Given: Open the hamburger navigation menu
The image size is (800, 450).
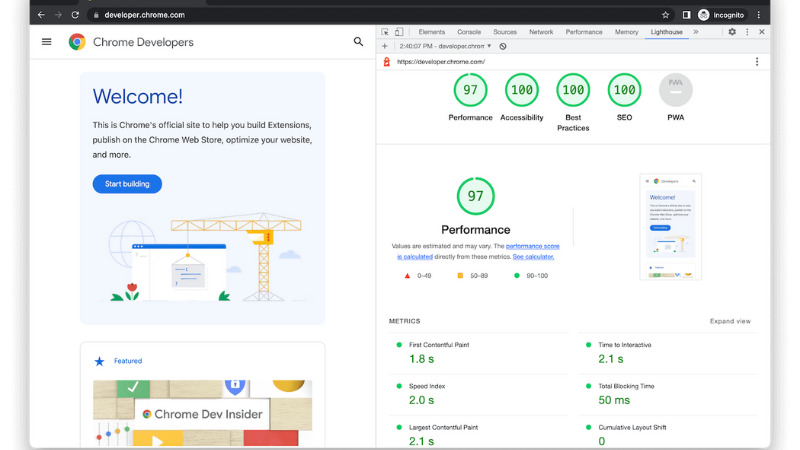Looking at the screenshot, I should [x=46, y=42].
